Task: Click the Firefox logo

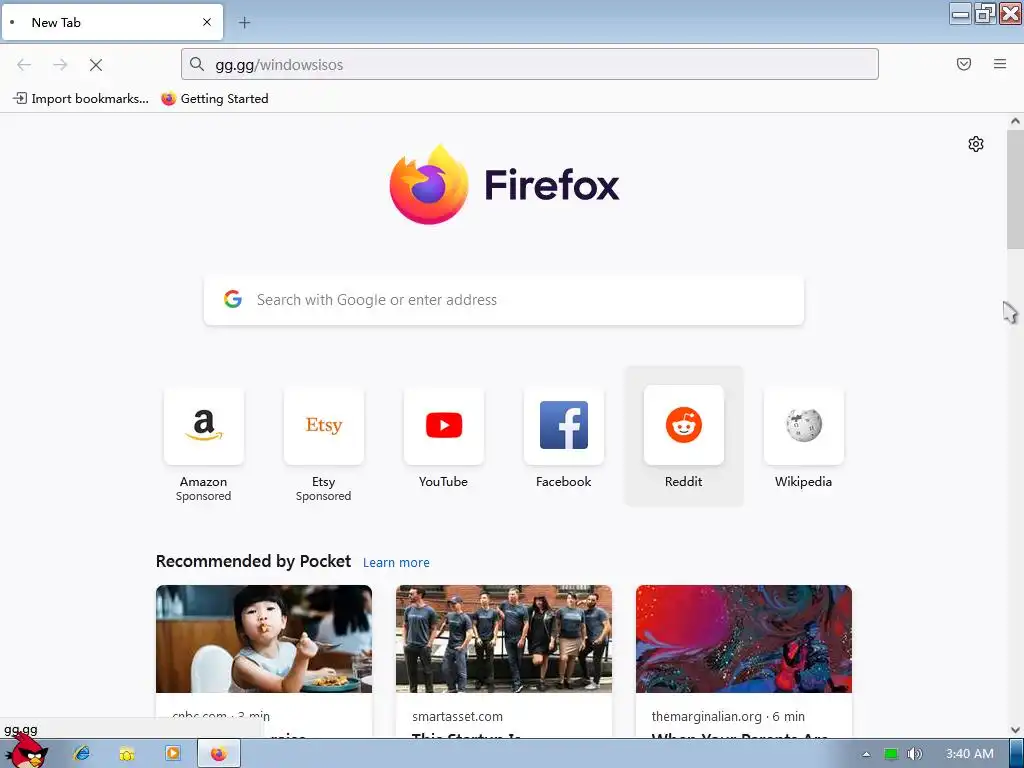Action: (504, 185)
